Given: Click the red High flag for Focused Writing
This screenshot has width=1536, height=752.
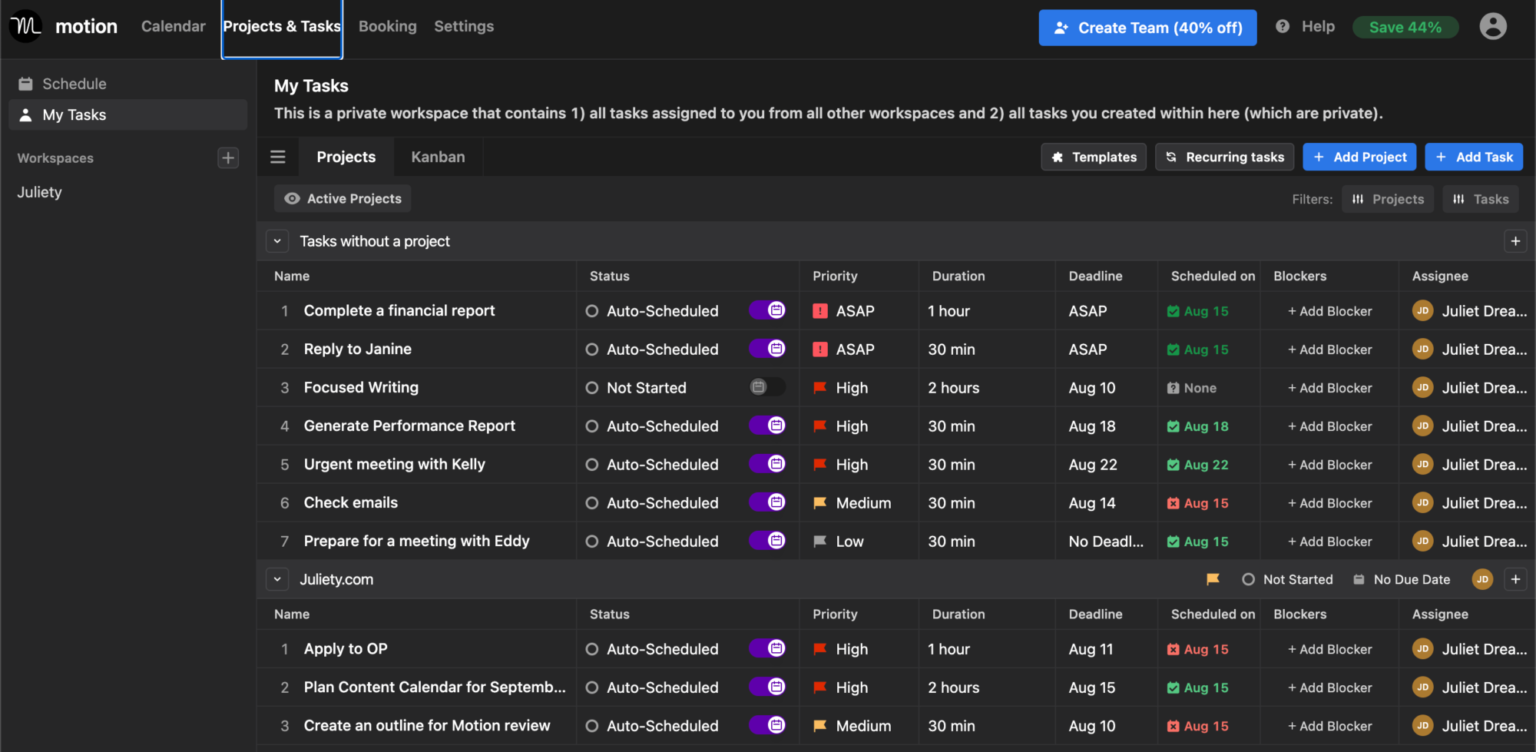Looking at the screenshot, I should (x=820, y=388).
